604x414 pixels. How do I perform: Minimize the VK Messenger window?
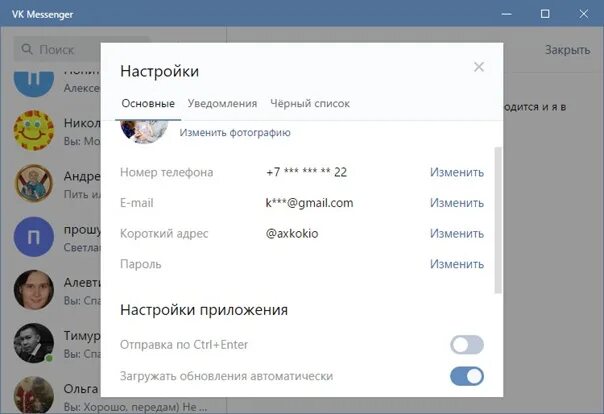point(507,14)
